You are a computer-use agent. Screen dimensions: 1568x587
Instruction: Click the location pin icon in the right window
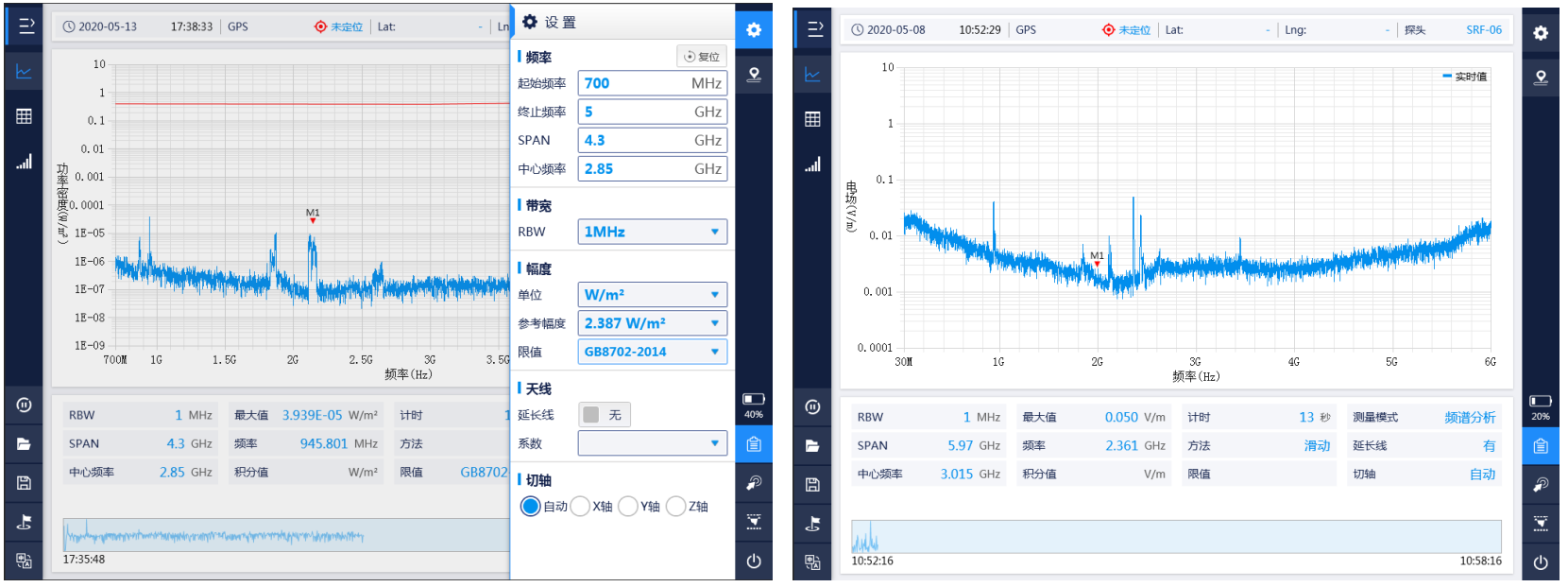click(1540, 78)
